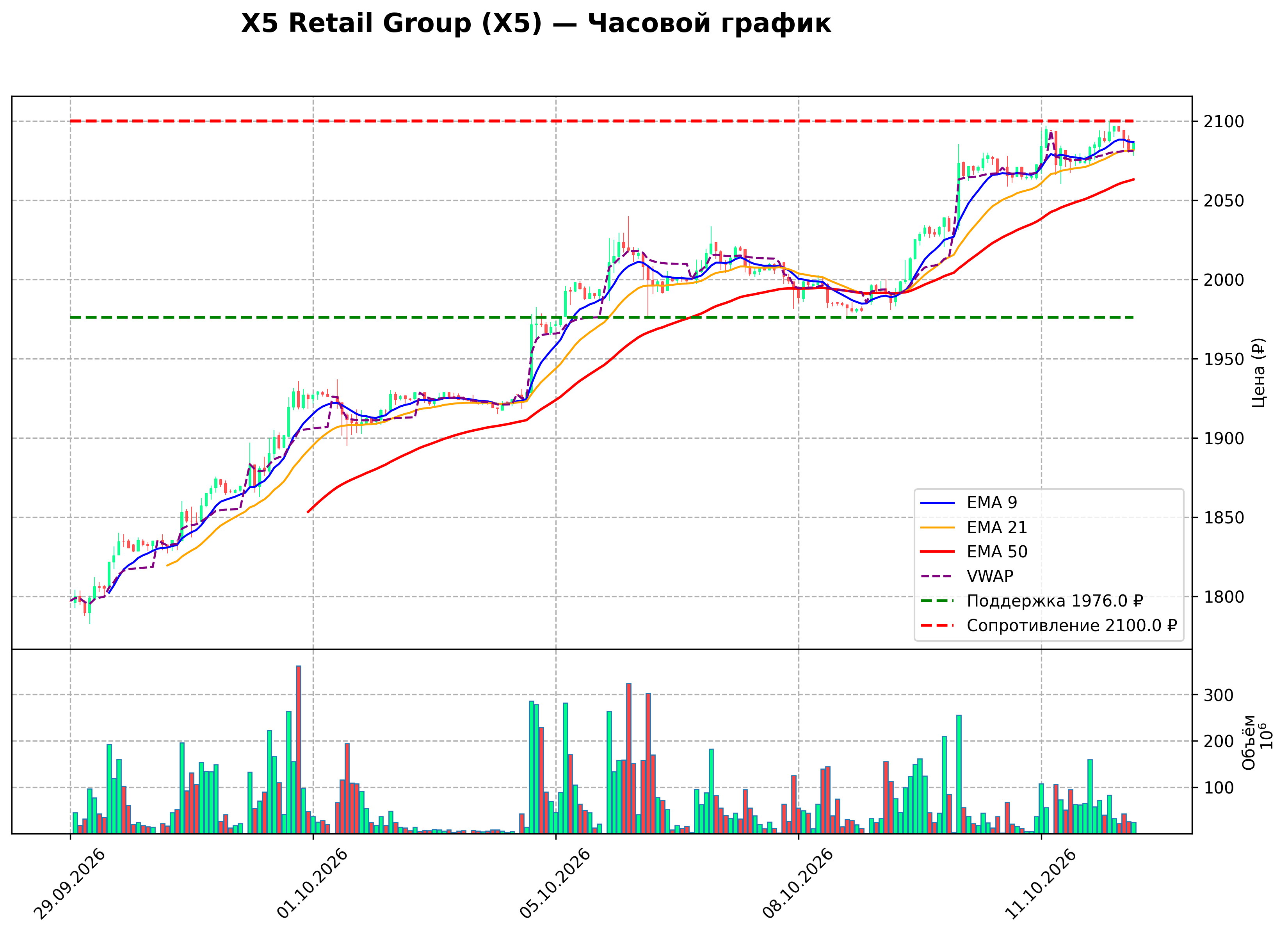This screenshot has width=1288, height=934.
Task: Click the red EMA 50 line sample in legend
Action: [x=938, y=552]
